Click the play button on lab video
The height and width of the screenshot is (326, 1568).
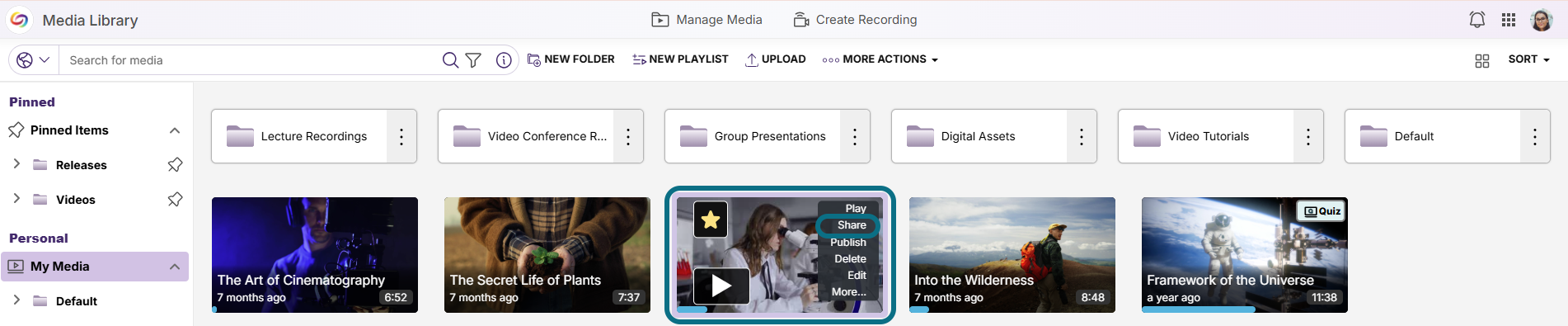[721, 286]
